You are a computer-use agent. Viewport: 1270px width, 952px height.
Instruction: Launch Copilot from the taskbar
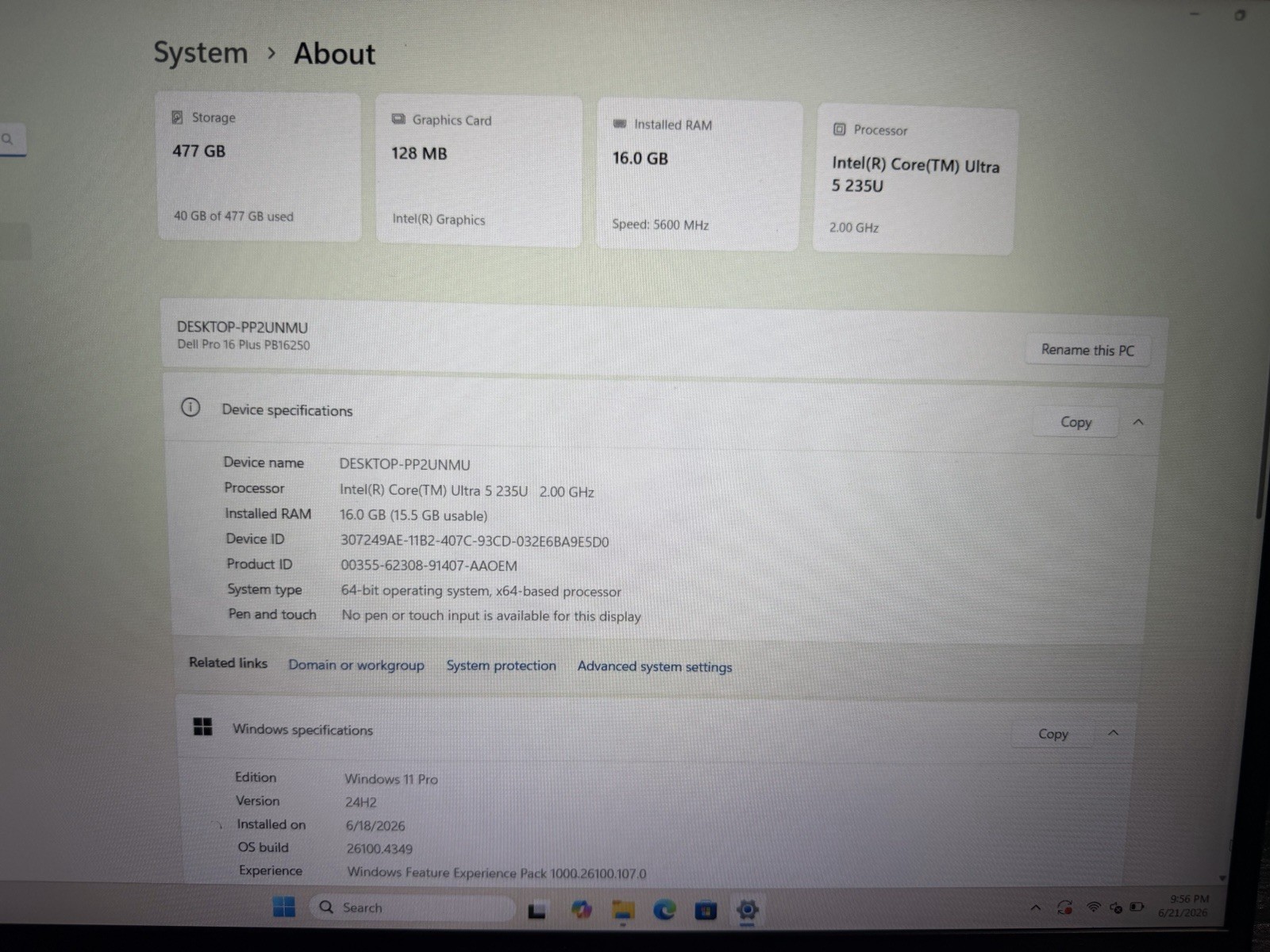click(x=581, y=909)
